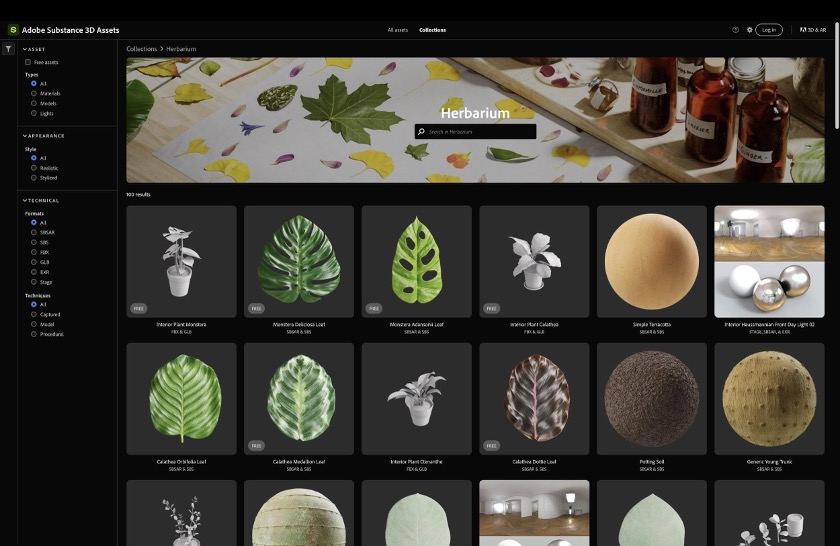This screenshot has height=546, width=840.
Task: Select SBS format filter
Action: [34, 242]
